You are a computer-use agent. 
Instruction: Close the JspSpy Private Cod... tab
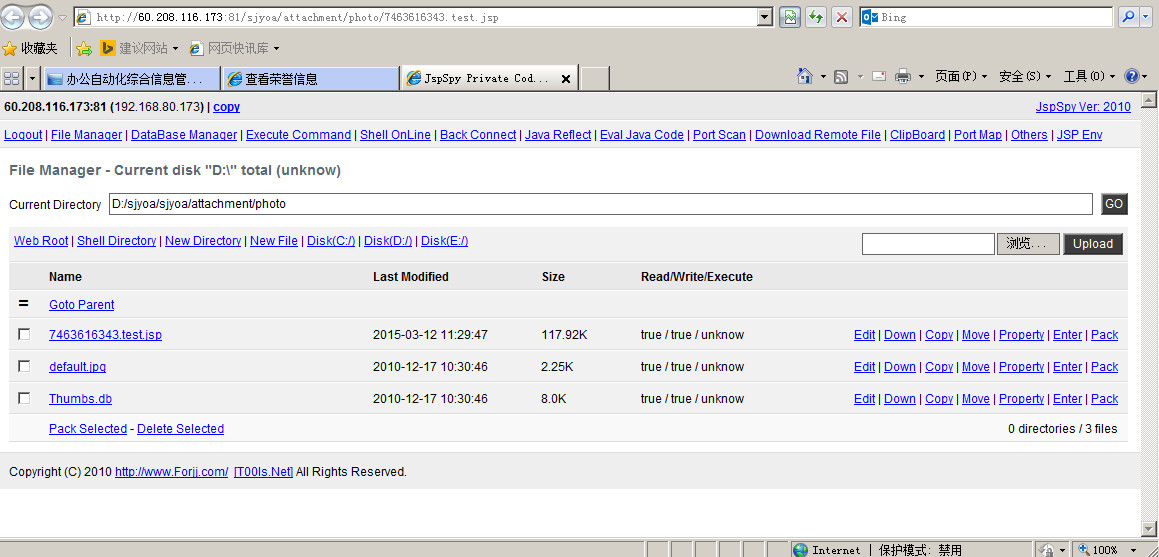click(x=565, y=78)
